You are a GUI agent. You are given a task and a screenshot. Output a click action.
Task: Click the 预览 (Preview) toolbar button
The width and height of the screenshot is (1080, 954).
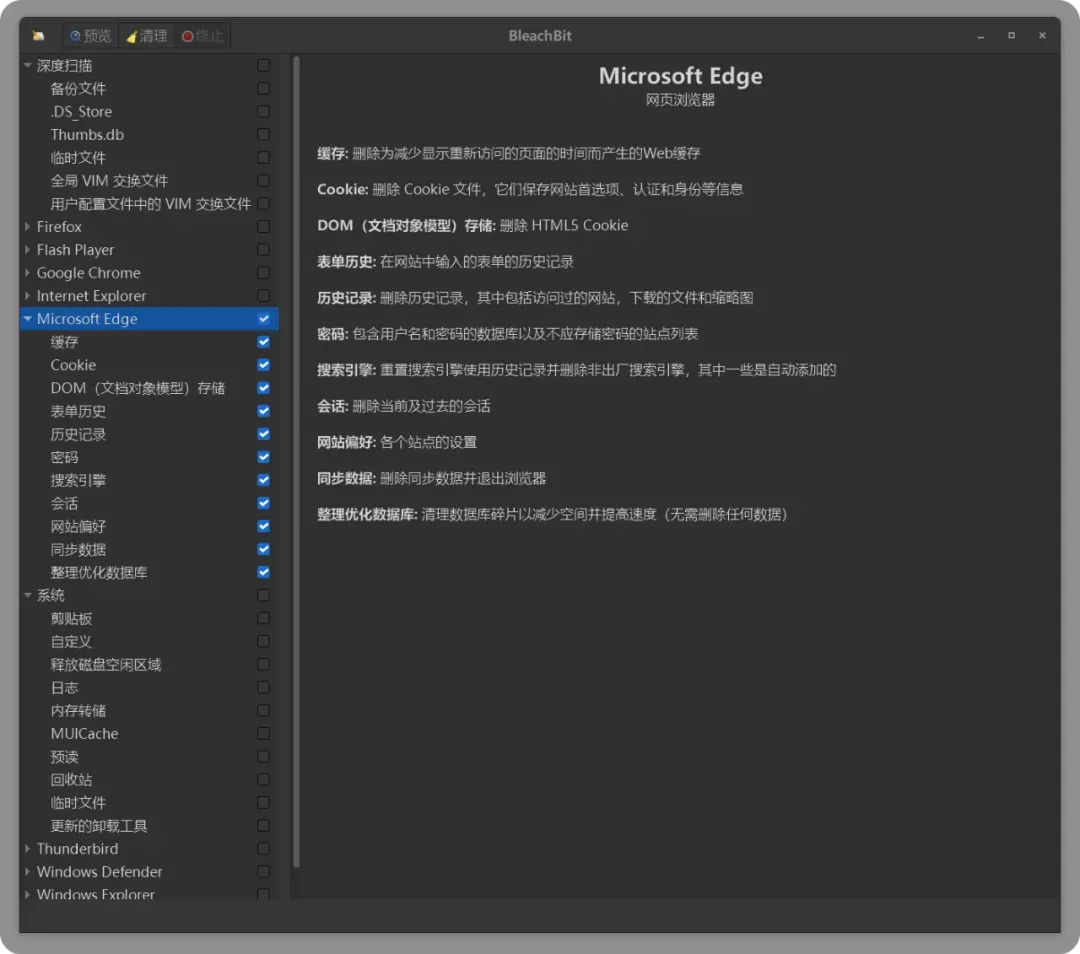90,36
